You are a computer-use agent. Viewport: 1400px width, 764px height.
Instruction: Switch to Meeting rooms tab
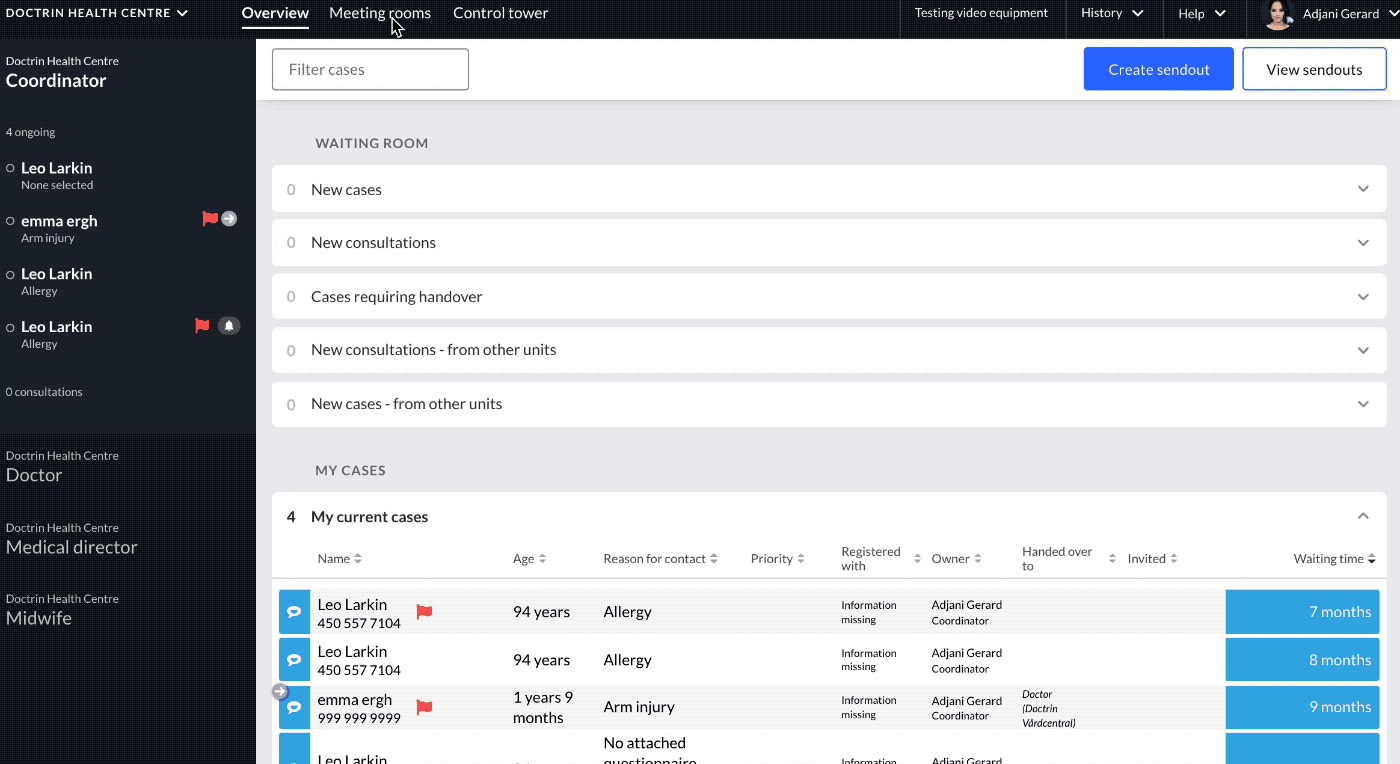click(x=380, y=13)
